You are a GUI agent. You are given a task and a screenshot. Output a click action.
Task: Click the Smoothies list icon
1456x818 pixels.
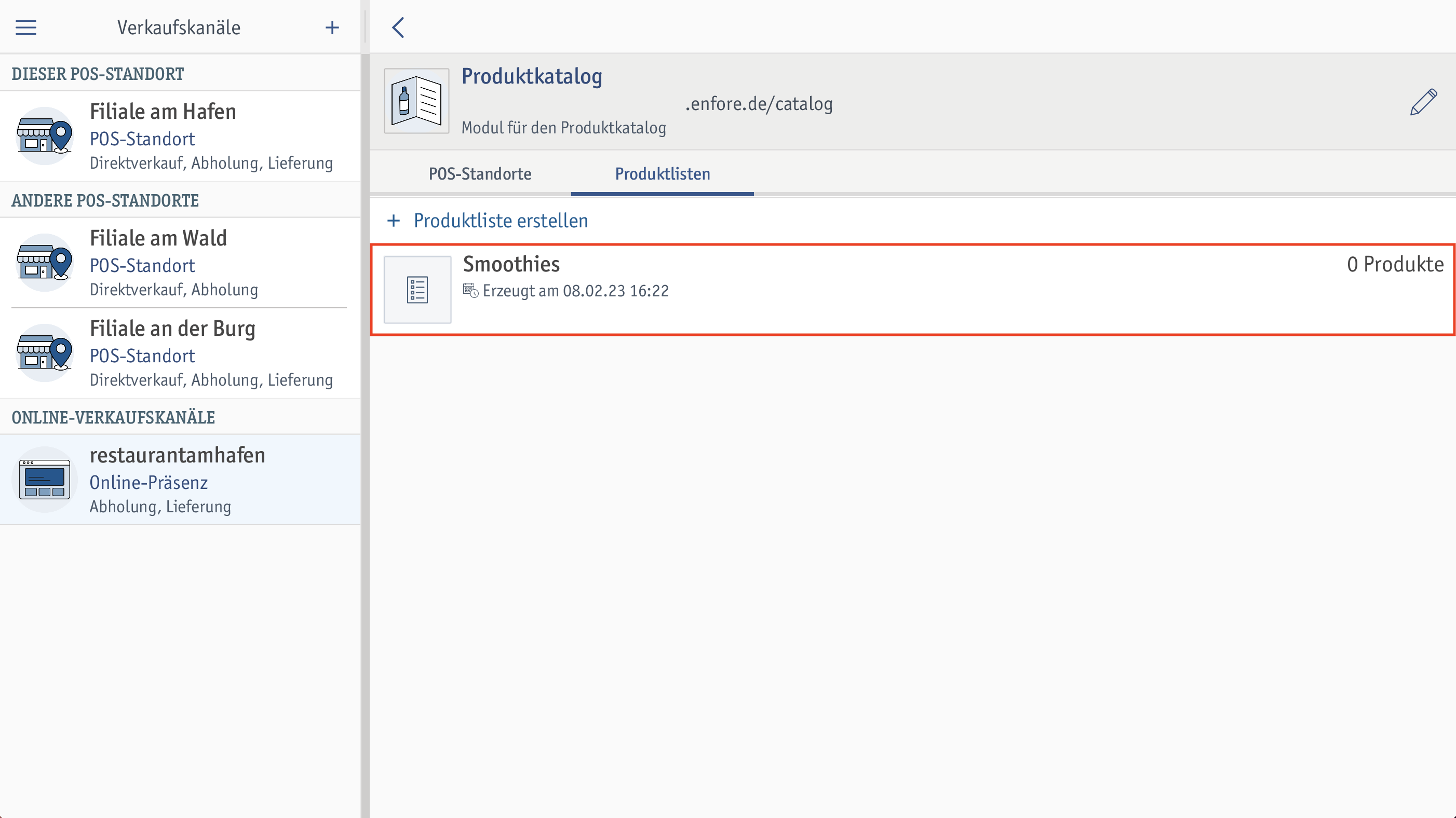417,290
